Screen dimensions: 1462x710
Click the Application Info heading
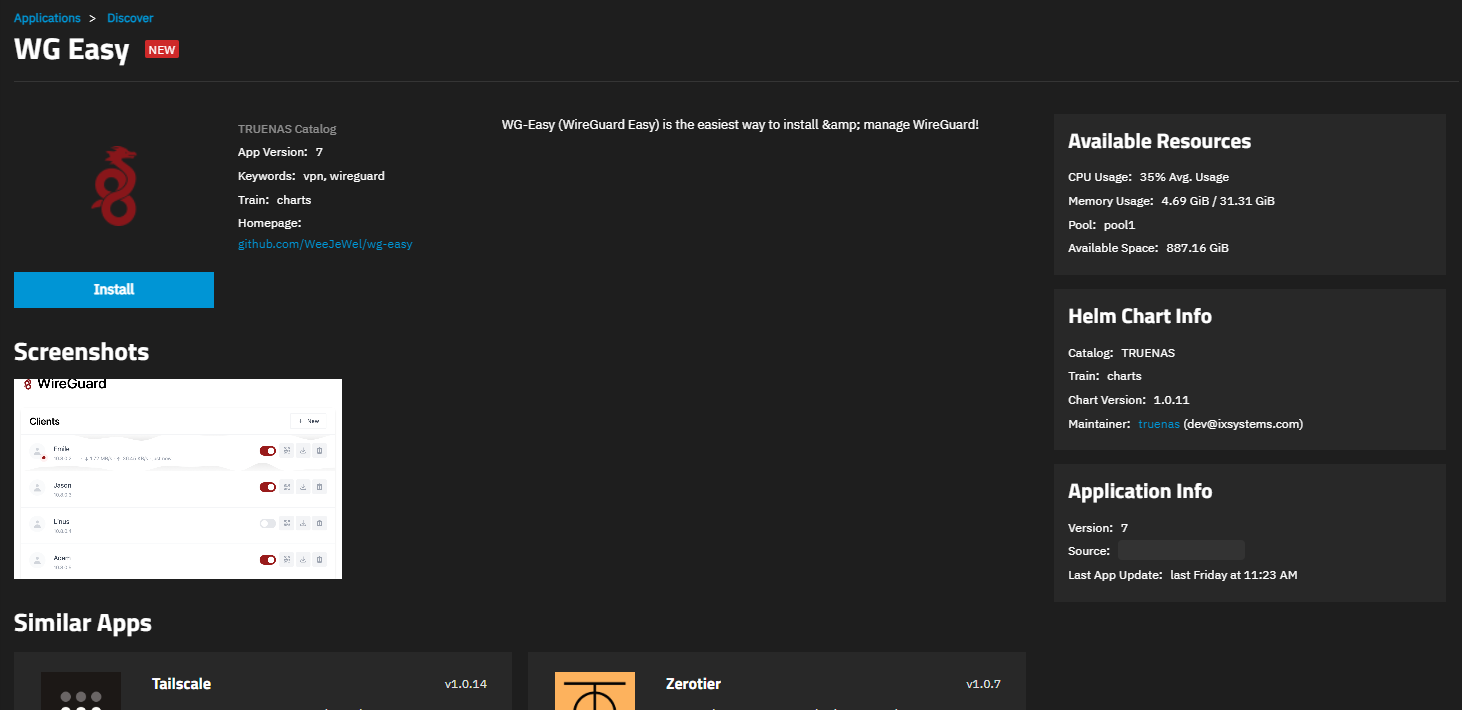pyautogui.click(x=1140, y=491)
